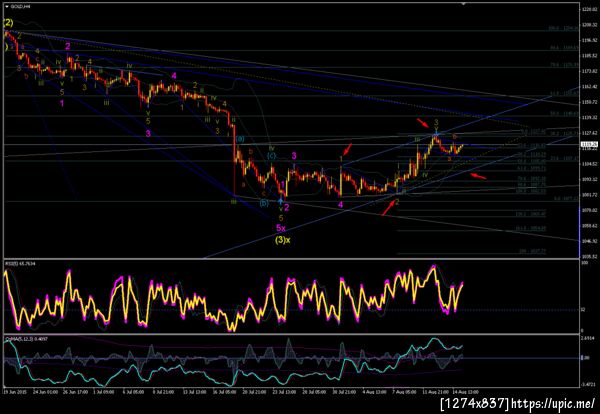
Task: Click the 19 Jun 2015 date label
Action: coord(15,392)
